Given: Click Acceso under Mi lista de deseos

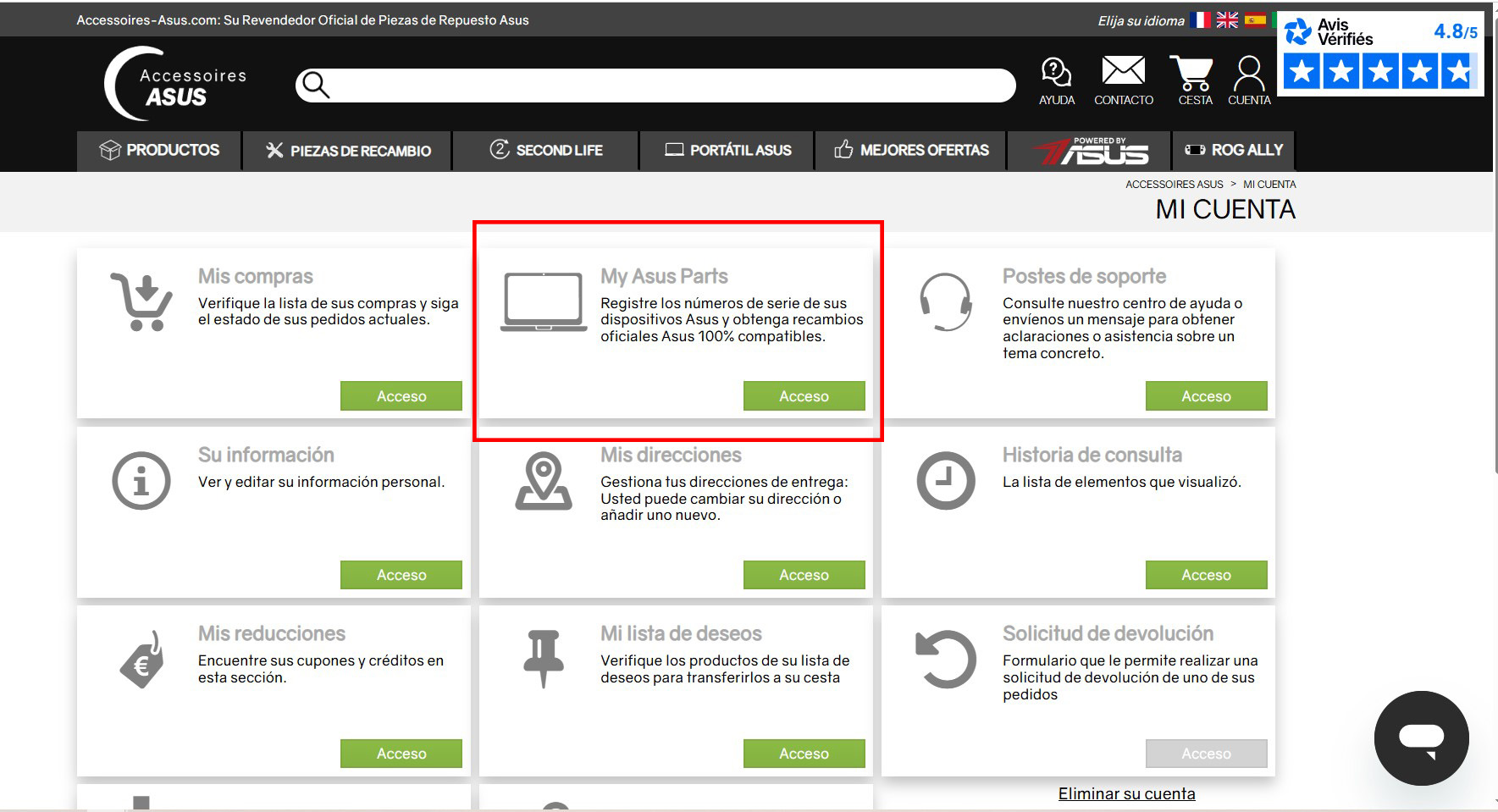Looking at the screenshot, I should pos(804,754).
